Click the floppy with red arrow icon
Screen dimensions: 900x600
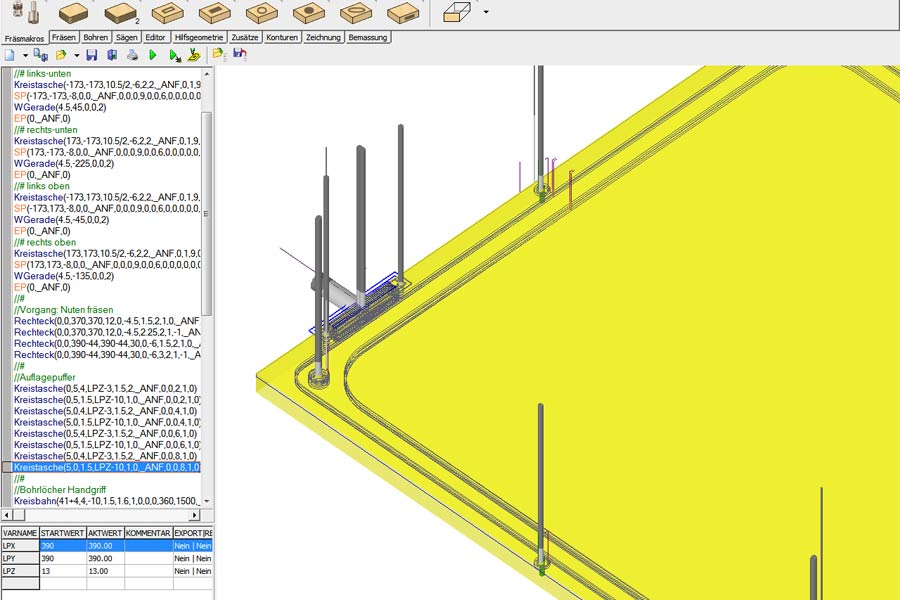[239, 55]
